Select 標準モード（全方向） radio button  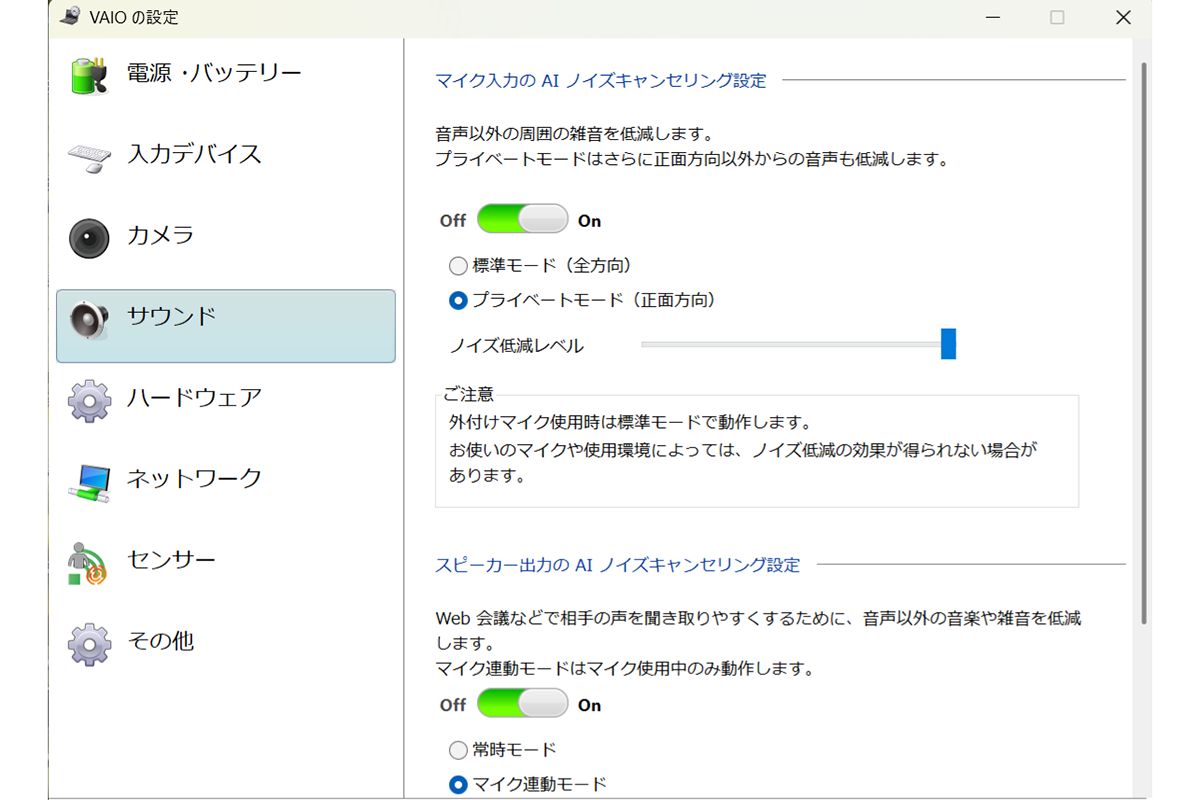point(458,266)
